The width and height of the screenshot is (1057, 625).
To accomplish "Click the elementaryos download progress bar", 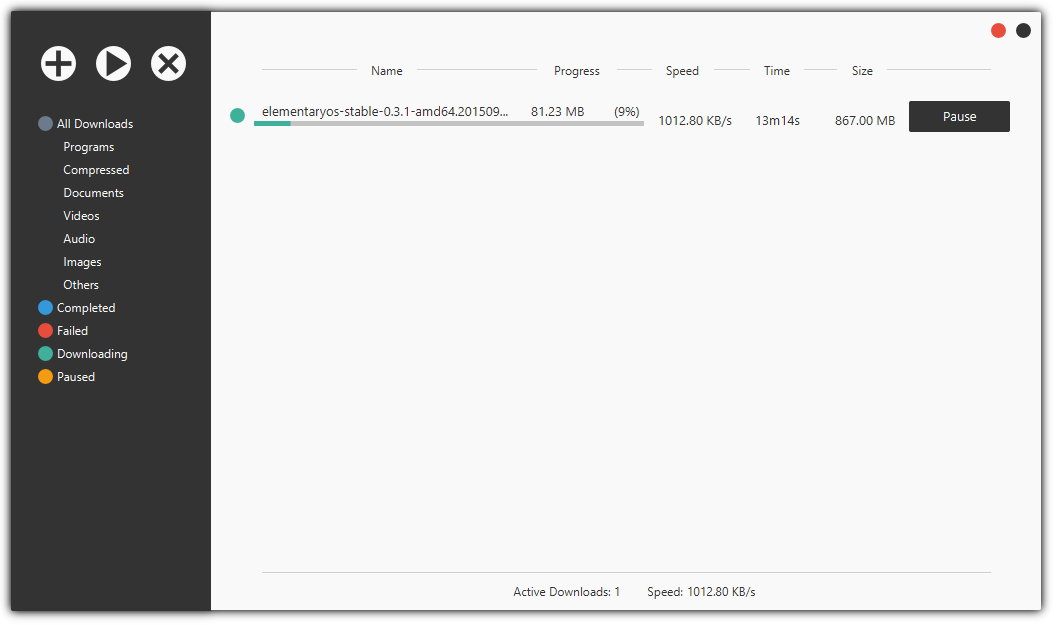I will [x=448, y=124].
